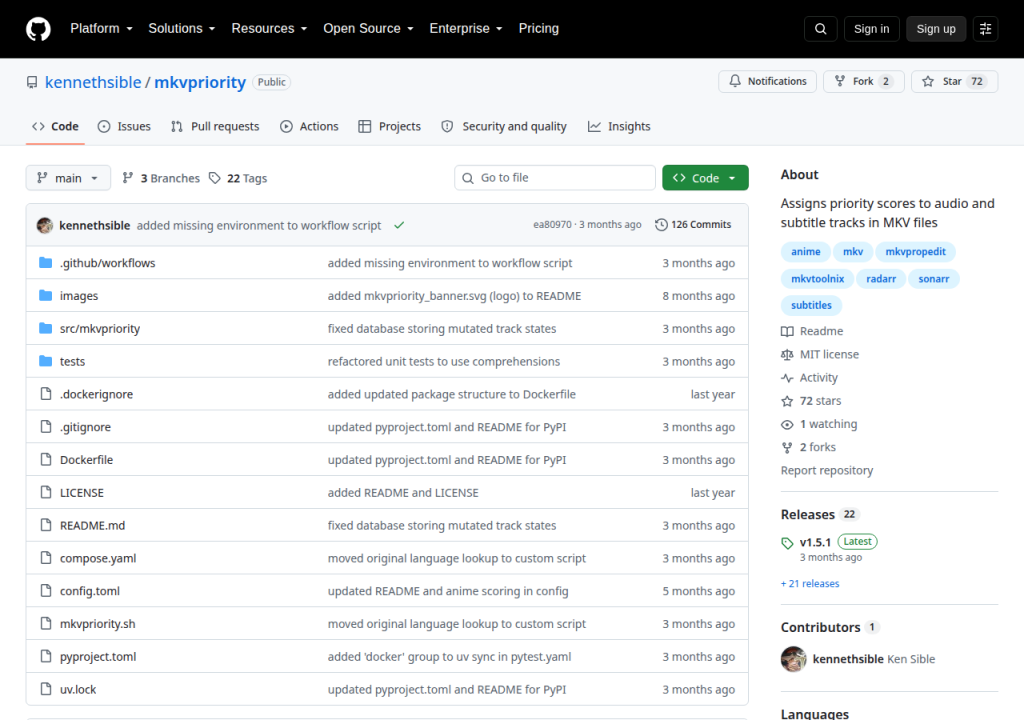The image size is (1024, 720).
Task: Open the + 21 releases link
Action: [810, 583]
